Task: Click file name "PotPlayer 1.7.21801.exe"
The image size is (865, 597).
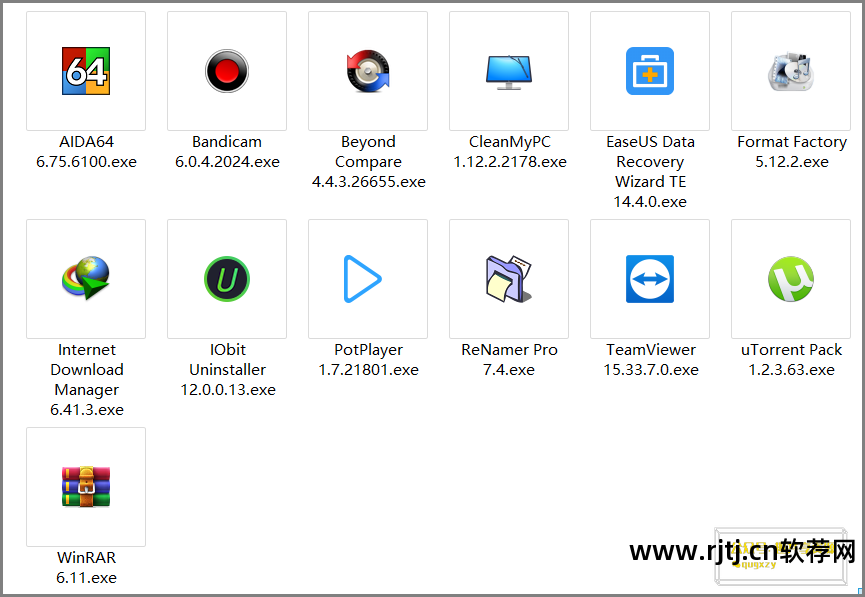Action: click(369, 360)
